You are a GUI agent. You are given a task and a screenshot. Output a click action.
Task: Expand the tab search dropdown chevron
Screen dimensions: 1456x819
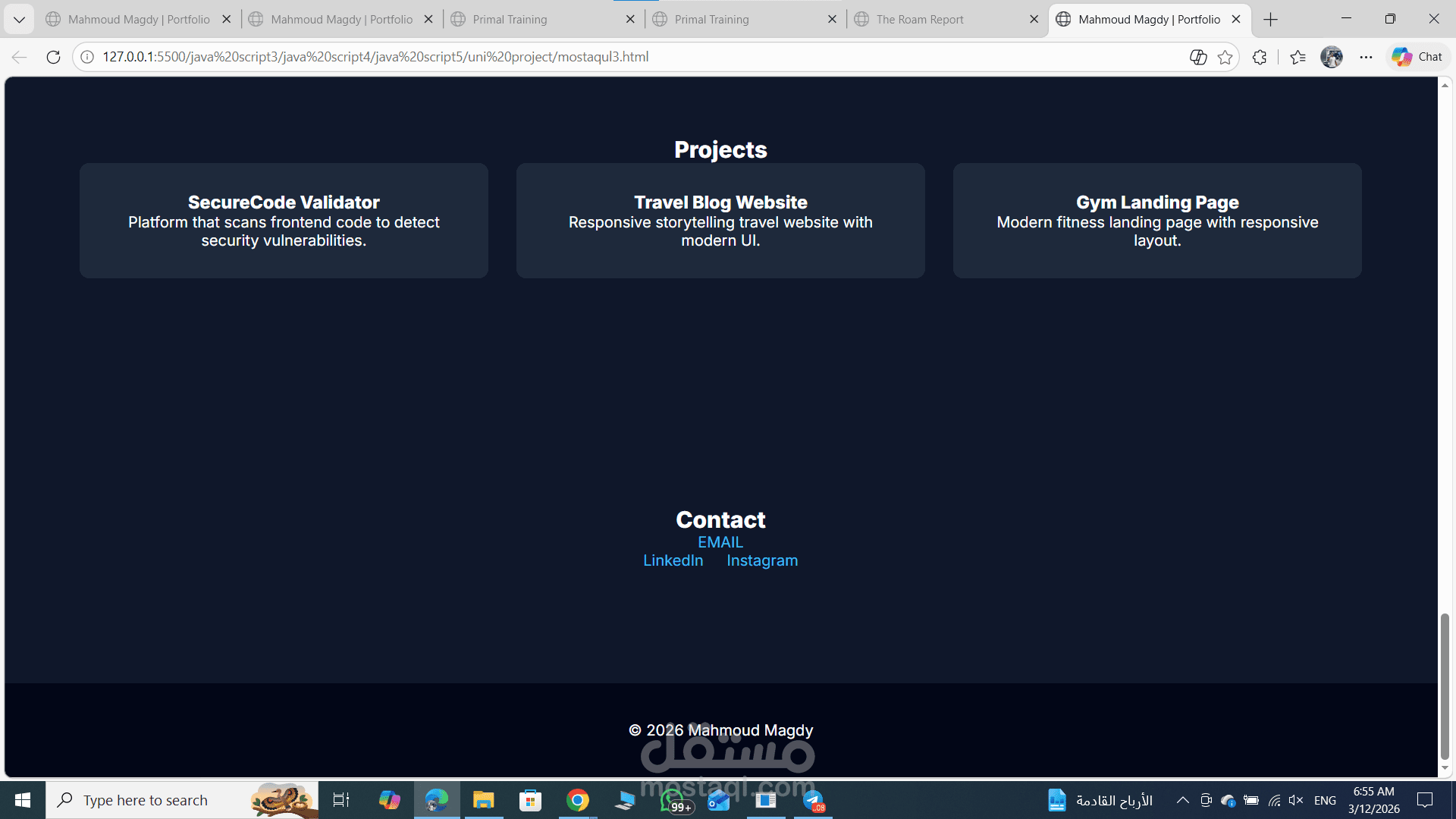19,19
